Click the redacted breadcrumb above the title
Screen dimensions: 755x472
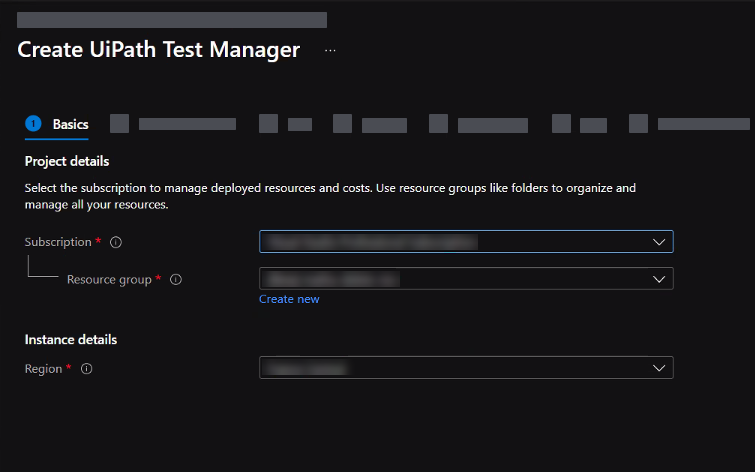tap(172, 20)
